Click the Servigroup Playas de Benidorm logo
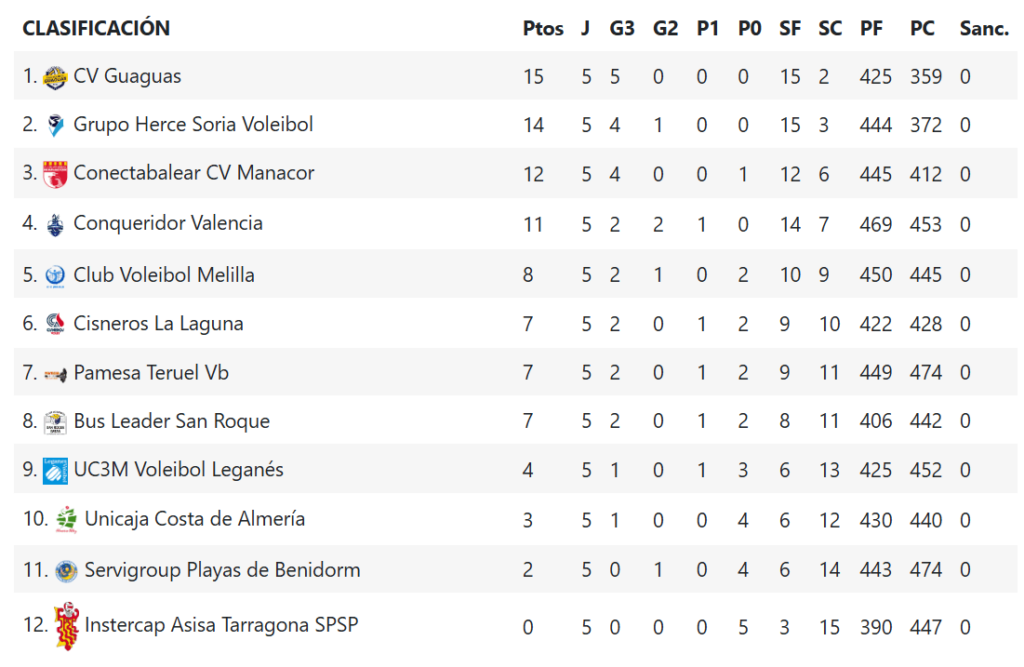This screenshot has height=667, width=1024. [x=67, y=571]
